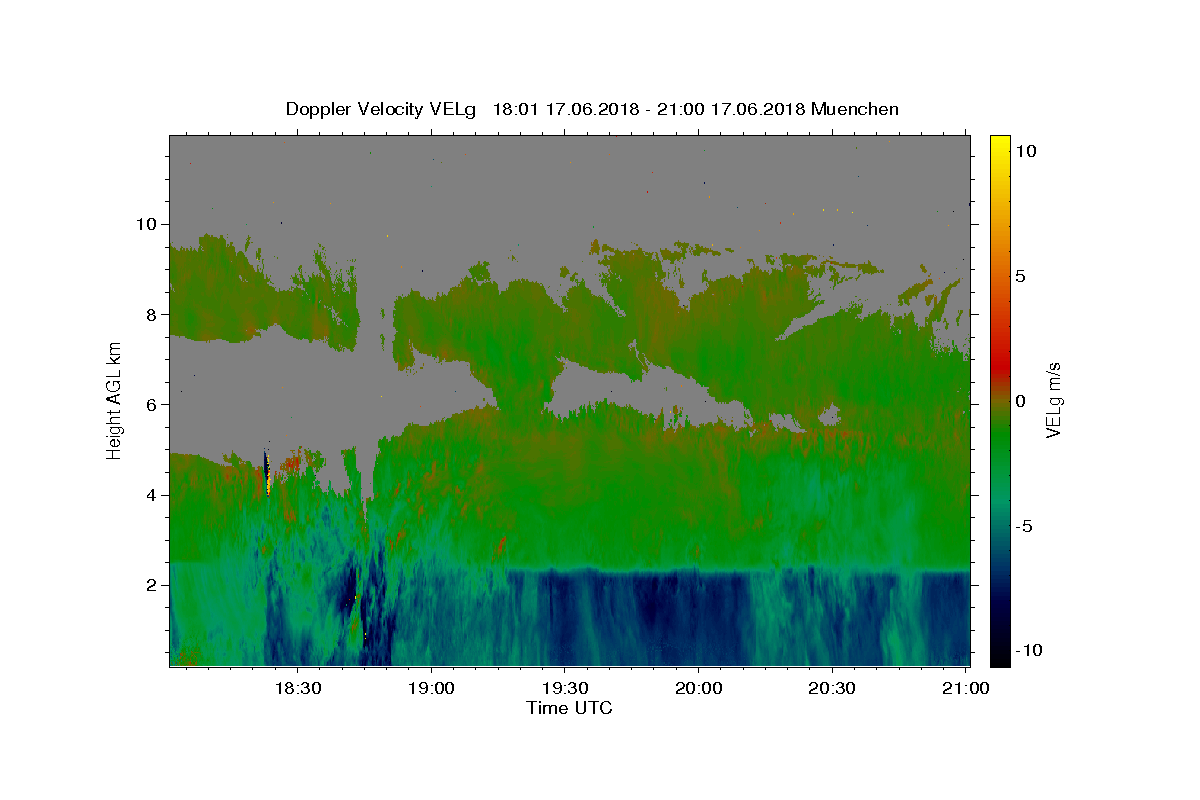Click the VELg m/s colorbar label
The width and height of the screenshot is (1200, 800).
tap(1053, 400)
